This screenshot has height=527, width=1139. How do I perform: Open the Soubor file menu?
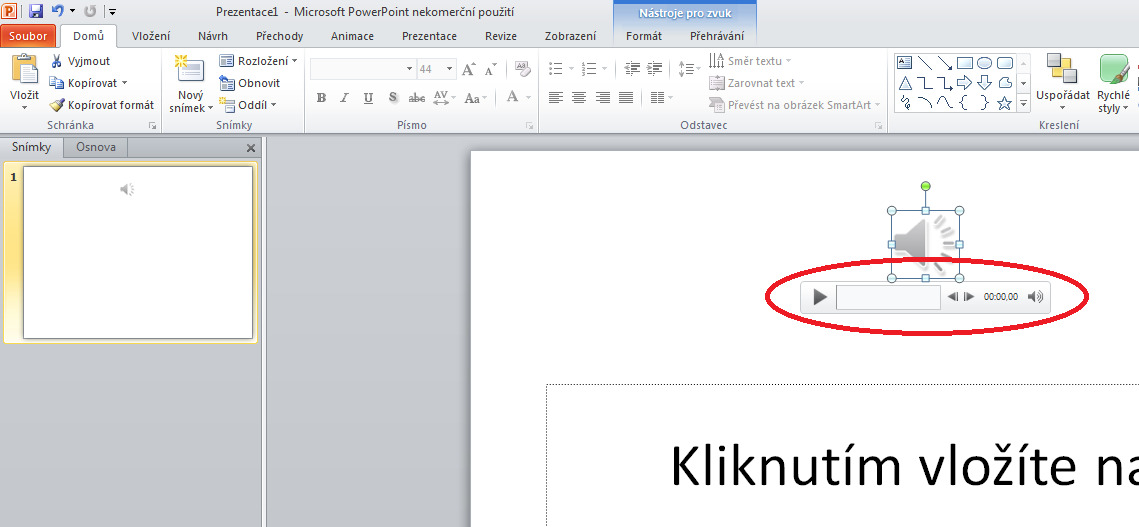coord(29,36)
